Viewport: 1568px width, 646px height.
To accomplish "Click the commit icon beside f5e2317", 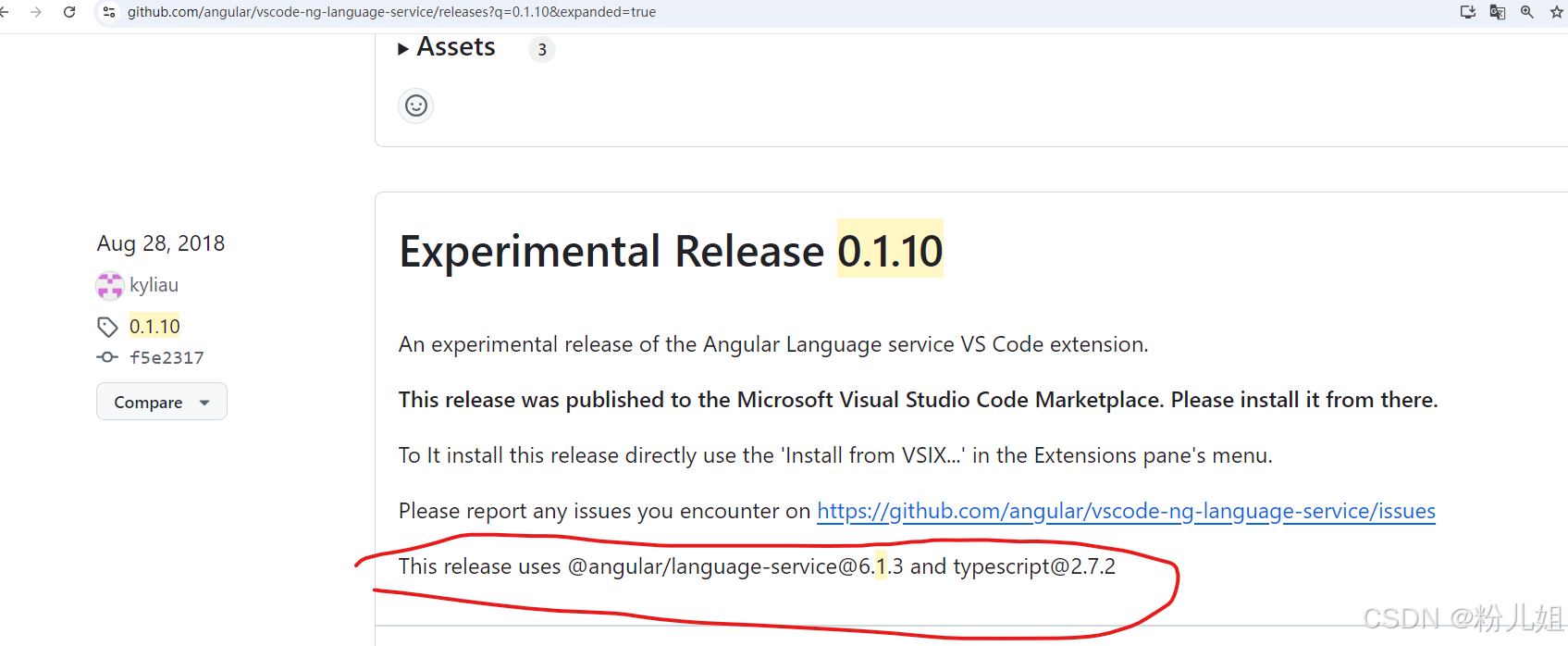I will point(107,357).
